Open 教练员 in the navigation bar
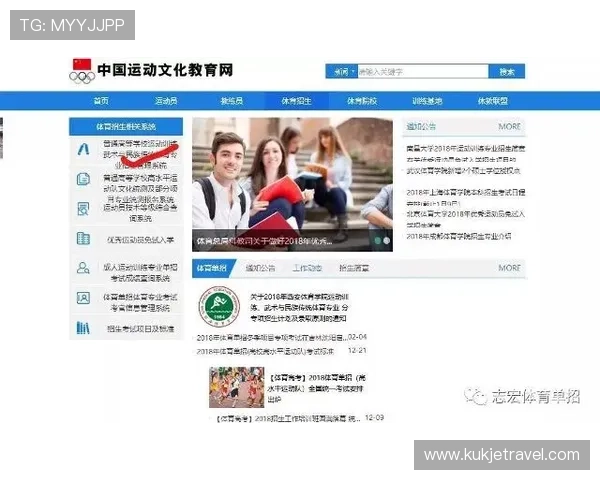Image resolution: width=600 pixels, height=480 pixels. 232,101
